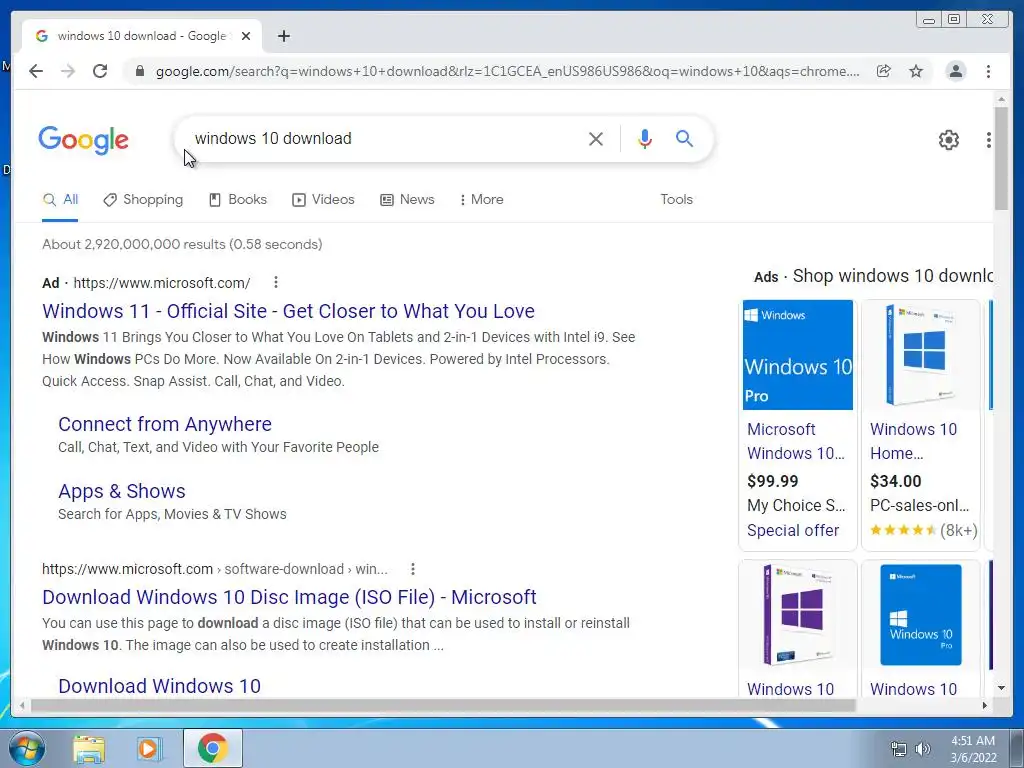This screenshot has width=1024, height=768.
Task: Open the 'Apps & Shows' link
Action: pyautogui.click(x=121, y=491)
